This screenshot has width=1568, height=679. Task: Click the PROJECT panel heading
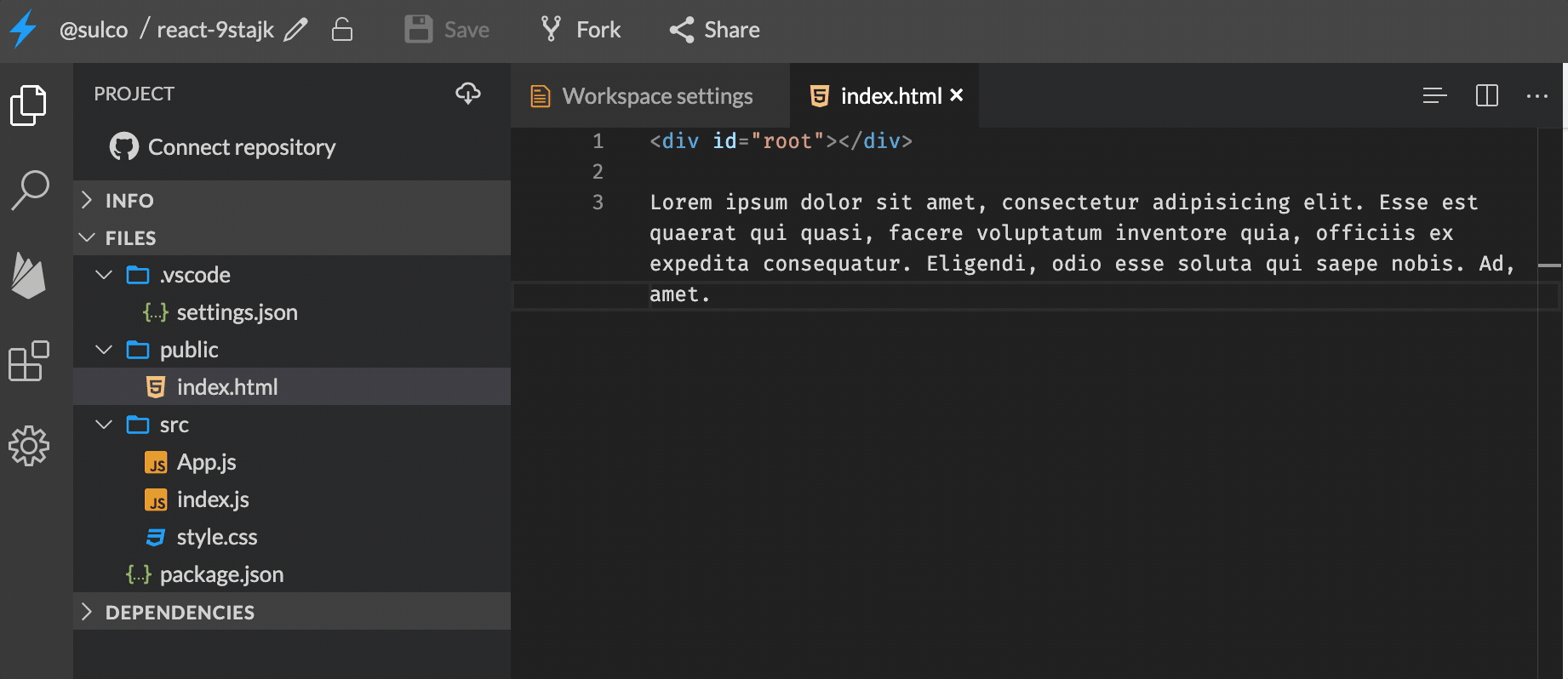[134, 94]
